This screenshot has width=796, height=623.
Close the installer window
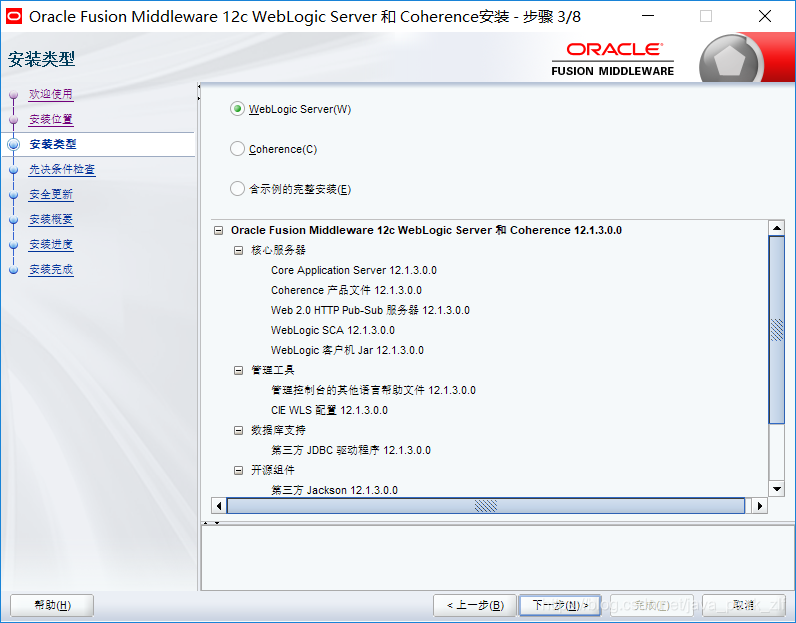tap(765, 16)
